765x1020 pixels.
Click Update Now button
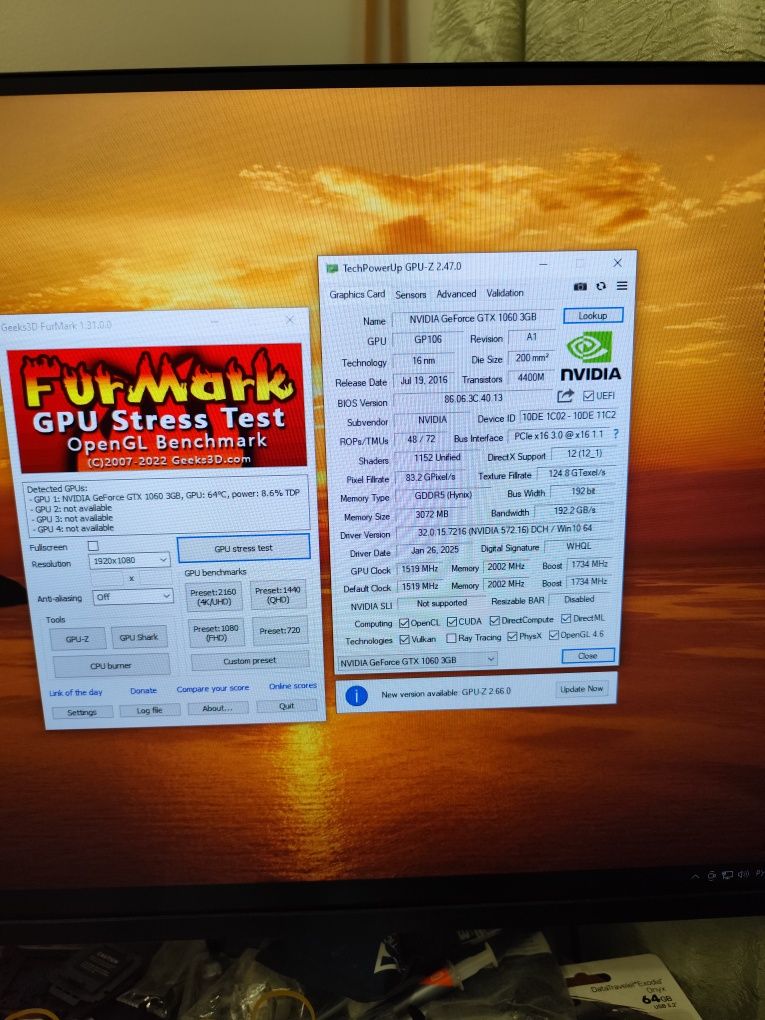point(582,689)
